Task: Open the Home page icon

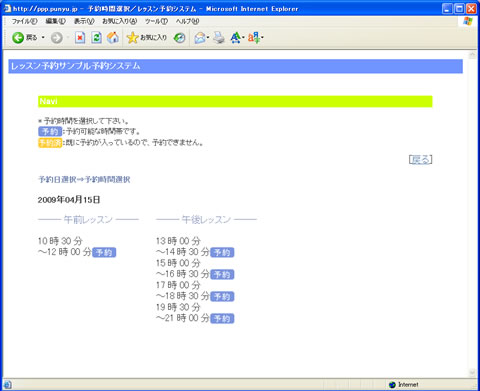Action: pos(113,38)
